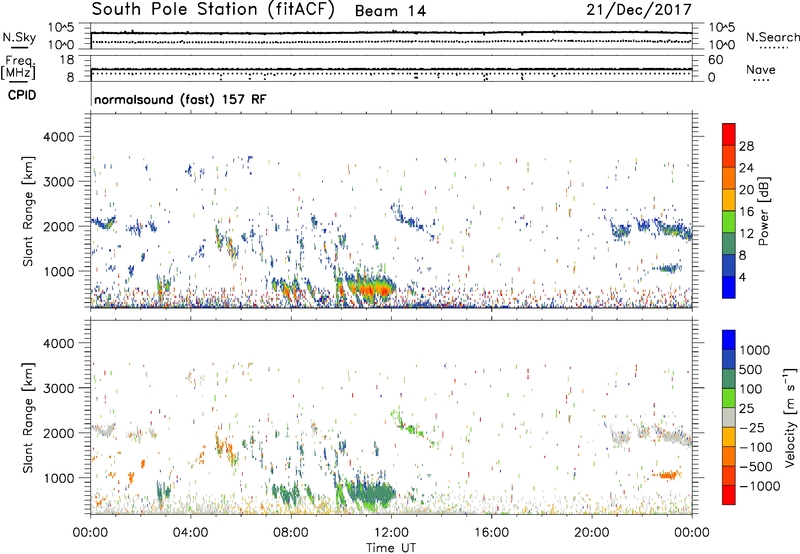This screenshot has height=554, width=800.
Task: Click the "12:00" time axis tick
Action: click(x=391, y=533)
